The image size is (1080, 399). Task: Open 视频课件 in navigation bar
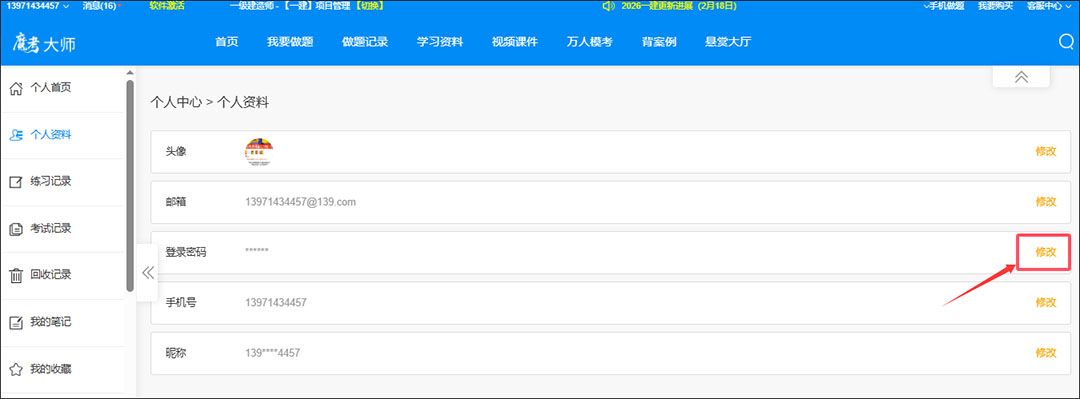click(515, 41)
